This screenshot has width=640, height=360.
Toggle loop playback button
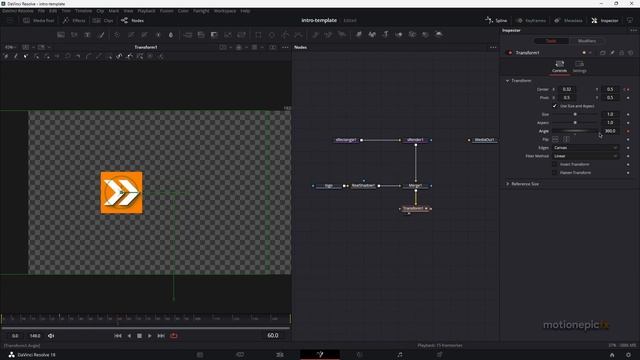[x=174, y=336]
